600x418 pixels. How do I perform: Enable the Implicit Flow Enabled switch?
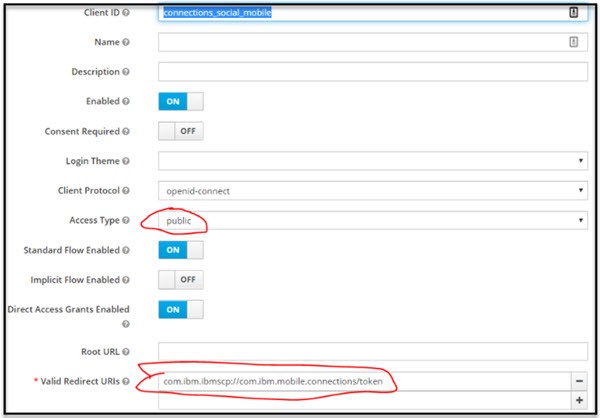click(x=181, y=279)
